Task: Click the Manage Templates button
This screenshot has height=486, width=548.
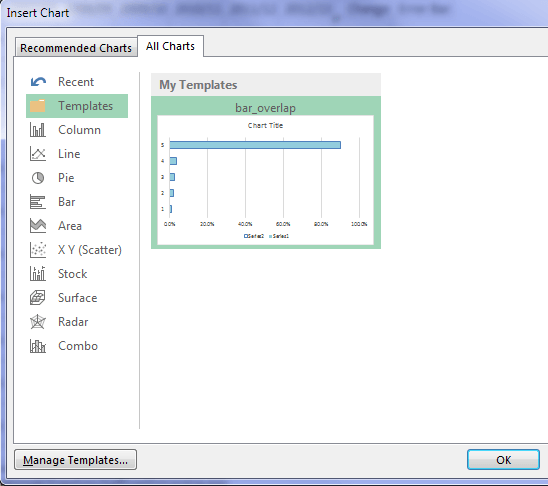Action: (x=75, y=460)
